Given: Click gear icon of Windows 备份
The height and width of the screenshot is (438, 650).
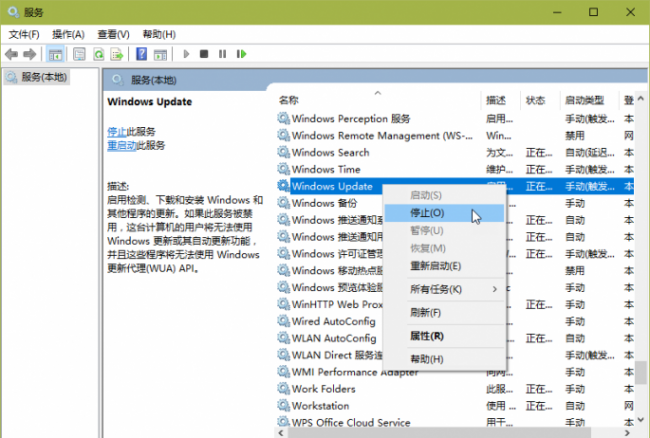Looking at the screenshot, I should tap(284, 203).
